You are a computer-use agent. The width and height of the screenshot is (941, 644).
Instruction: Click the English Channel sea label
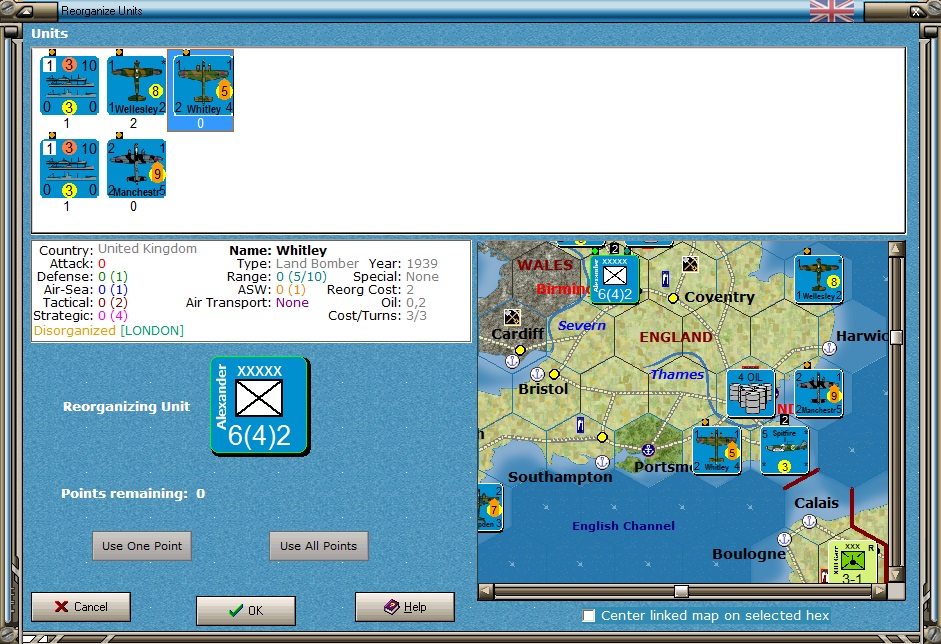623,526
